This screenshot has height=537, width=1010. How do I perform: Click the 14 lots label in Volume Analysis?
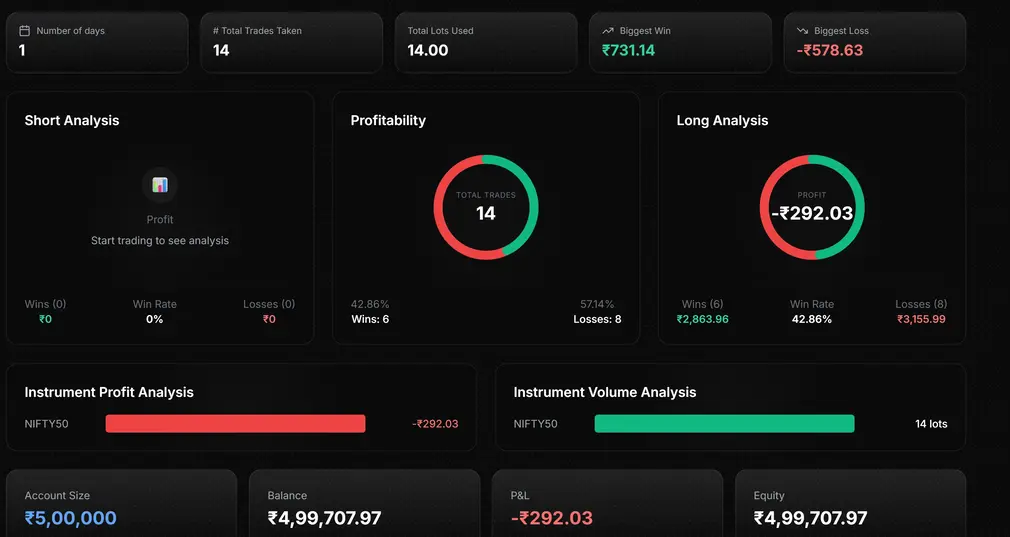tap(931, 424)
